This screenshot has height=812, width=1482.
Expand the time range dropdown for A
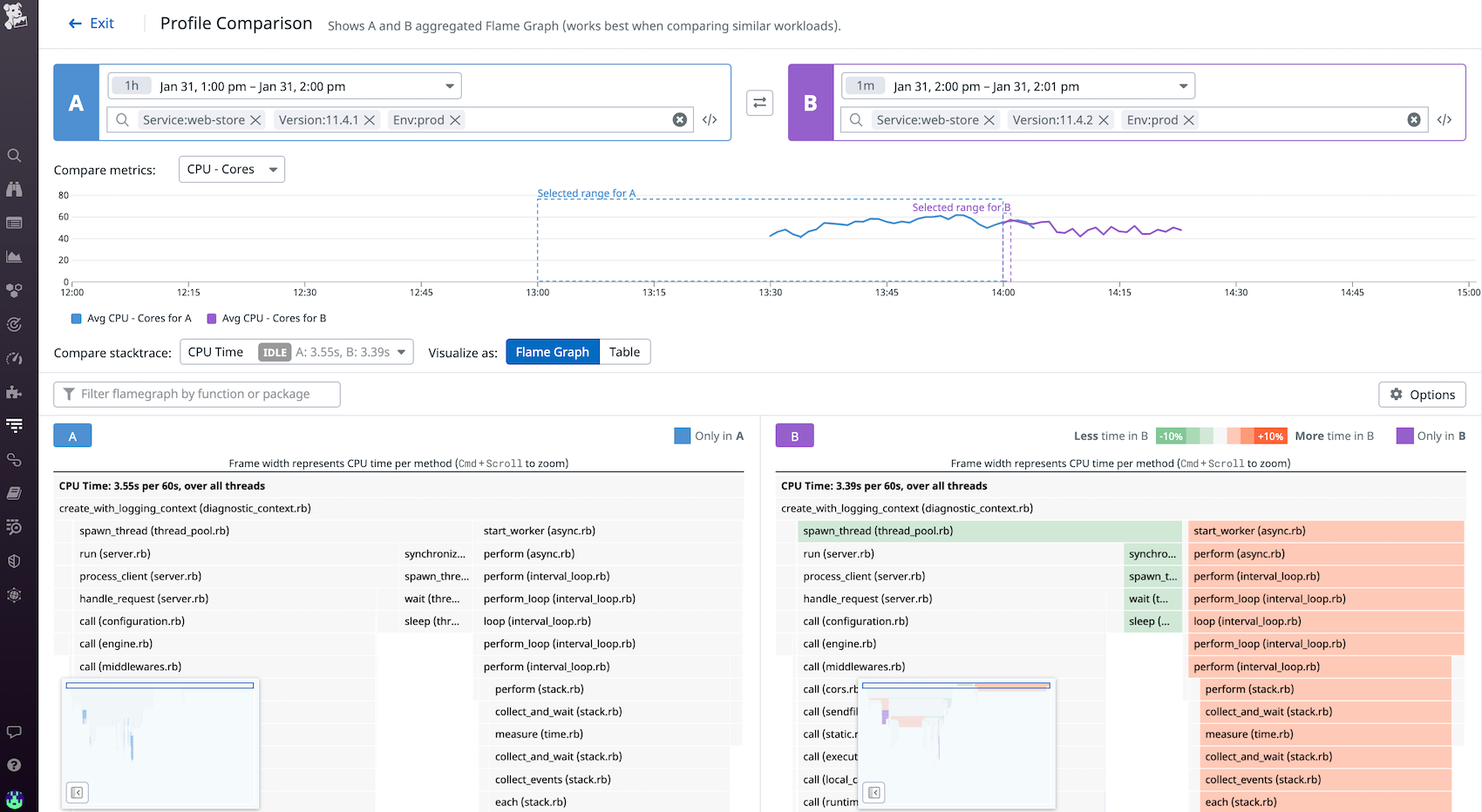450,86
